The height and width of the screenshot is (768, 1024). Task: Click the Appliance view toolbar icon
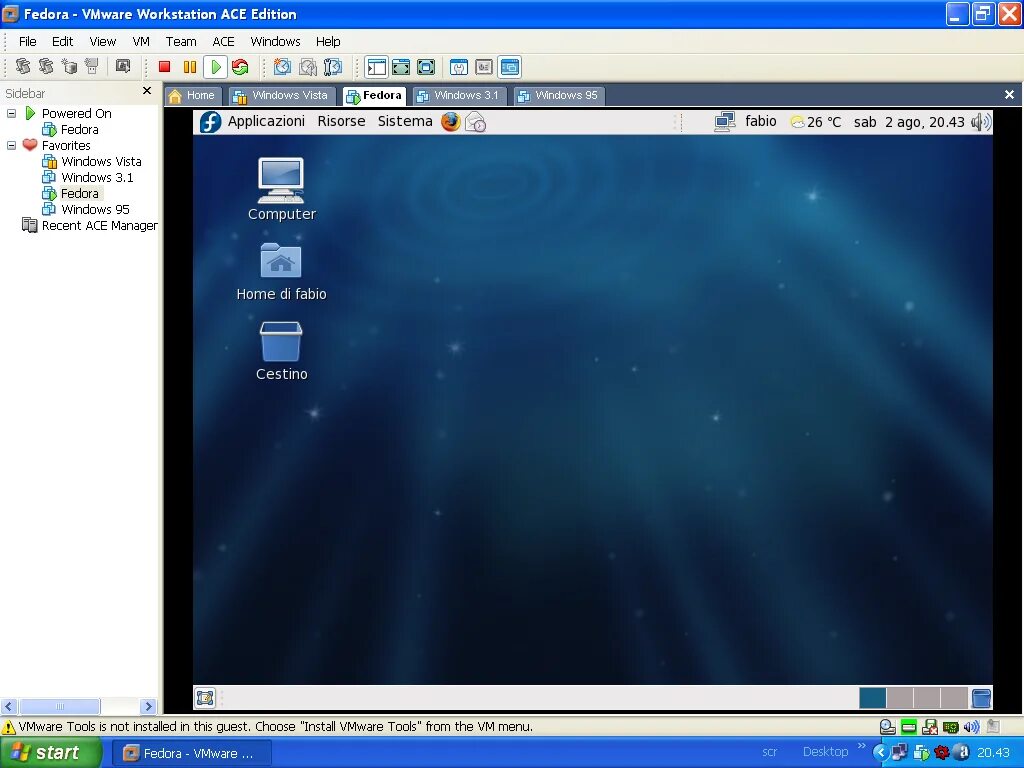point(484,67)
